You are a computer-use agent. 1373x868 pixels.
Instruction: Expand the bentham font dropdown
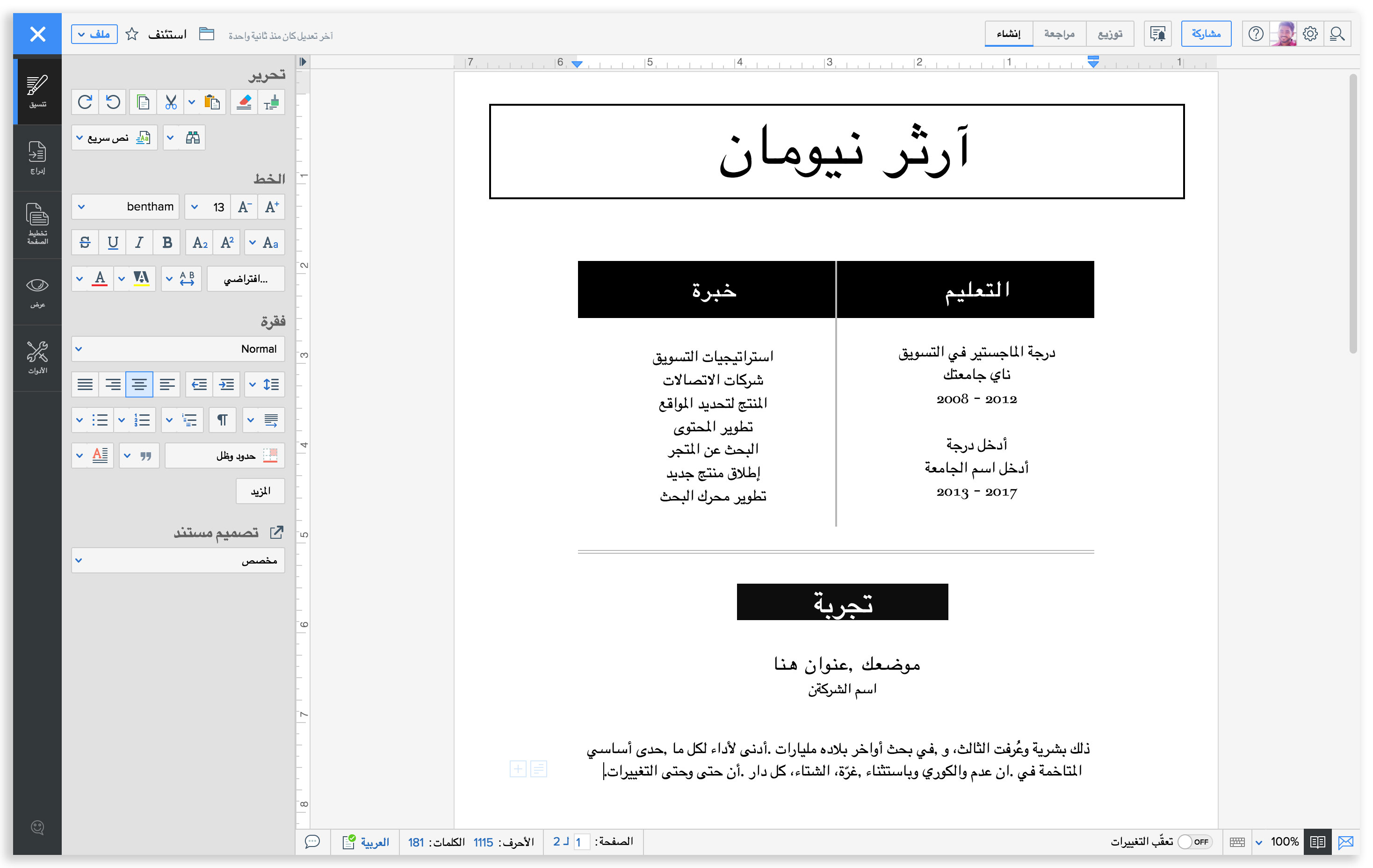tap(81, 206)
